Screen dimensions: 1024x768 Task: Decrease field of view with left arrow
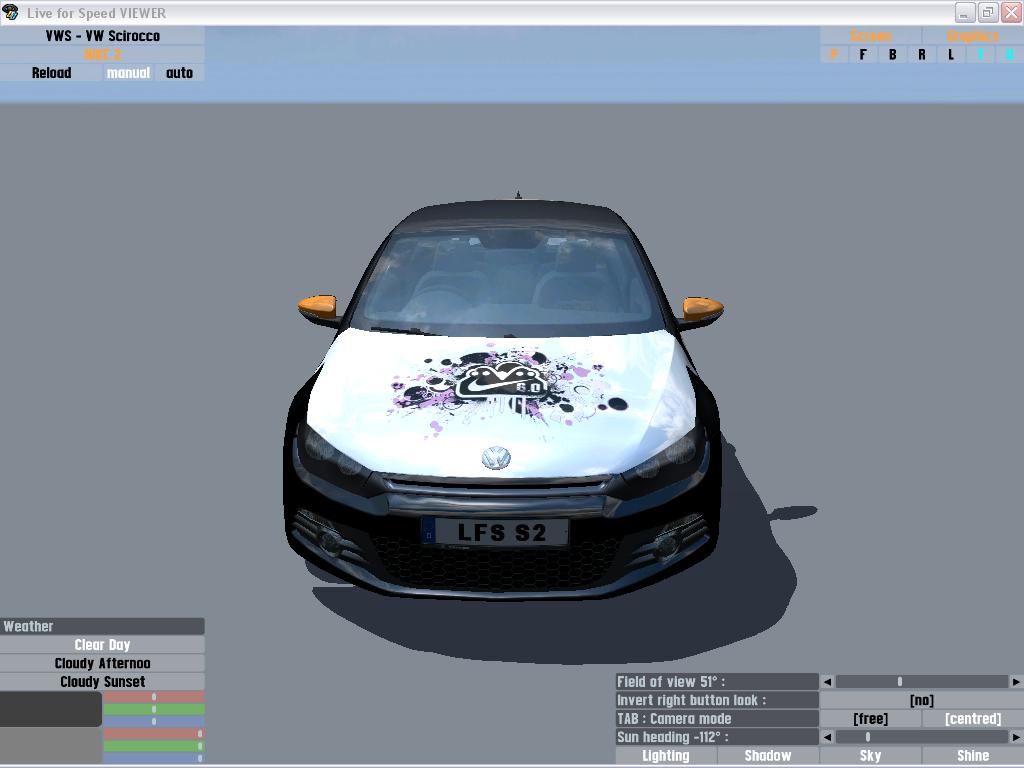click(x=827, y=682)
